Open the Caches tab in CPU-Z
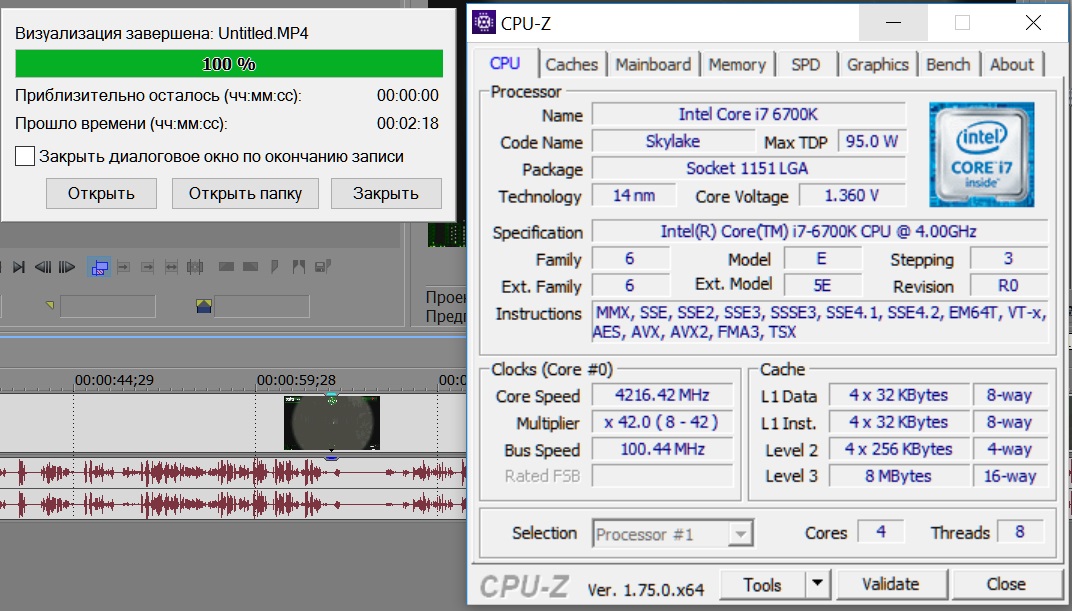Image resolution: width=1072 pixels, height=611 pixels. [572, 65]
